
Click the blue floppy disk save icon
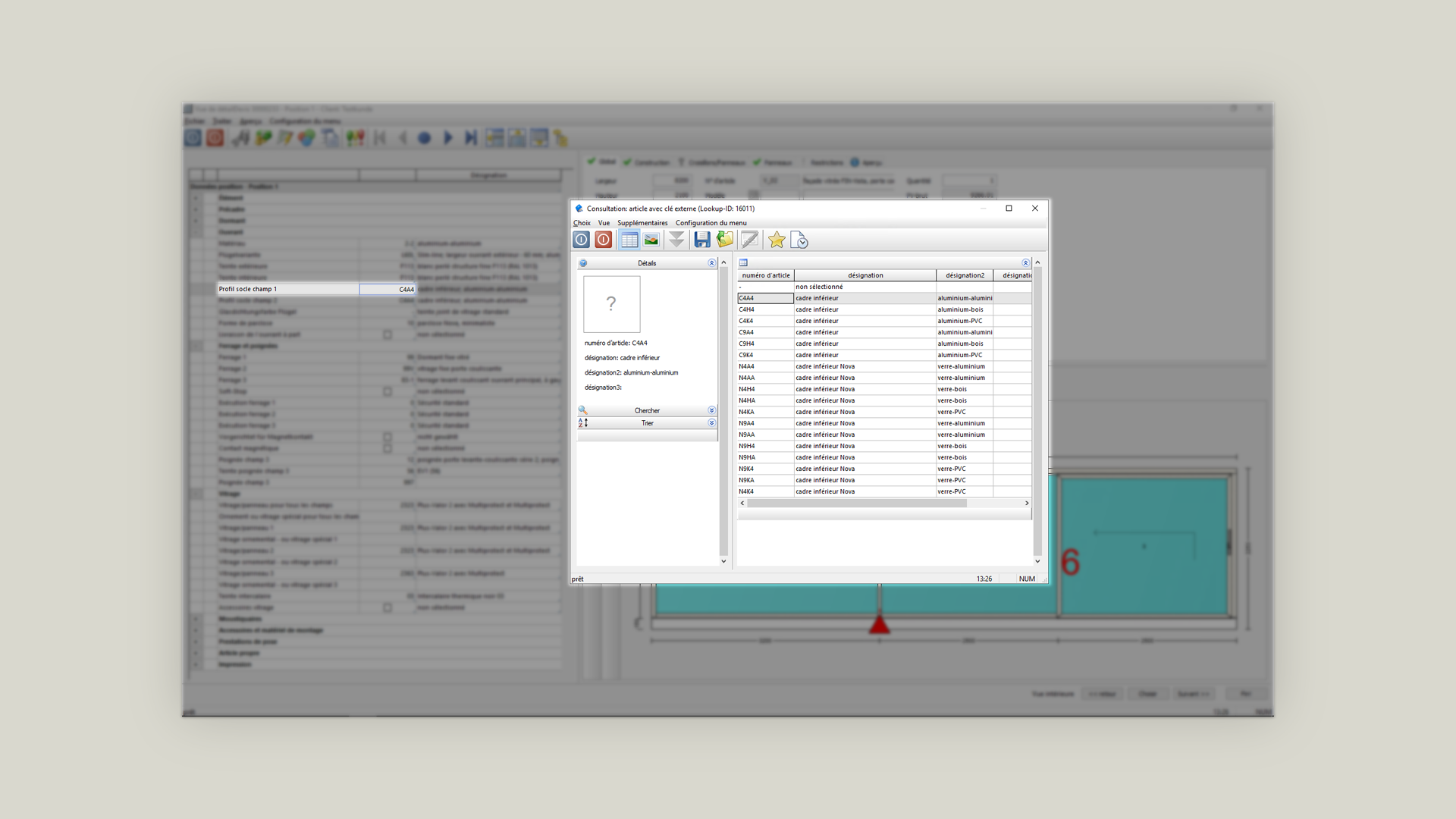[702, 240]
